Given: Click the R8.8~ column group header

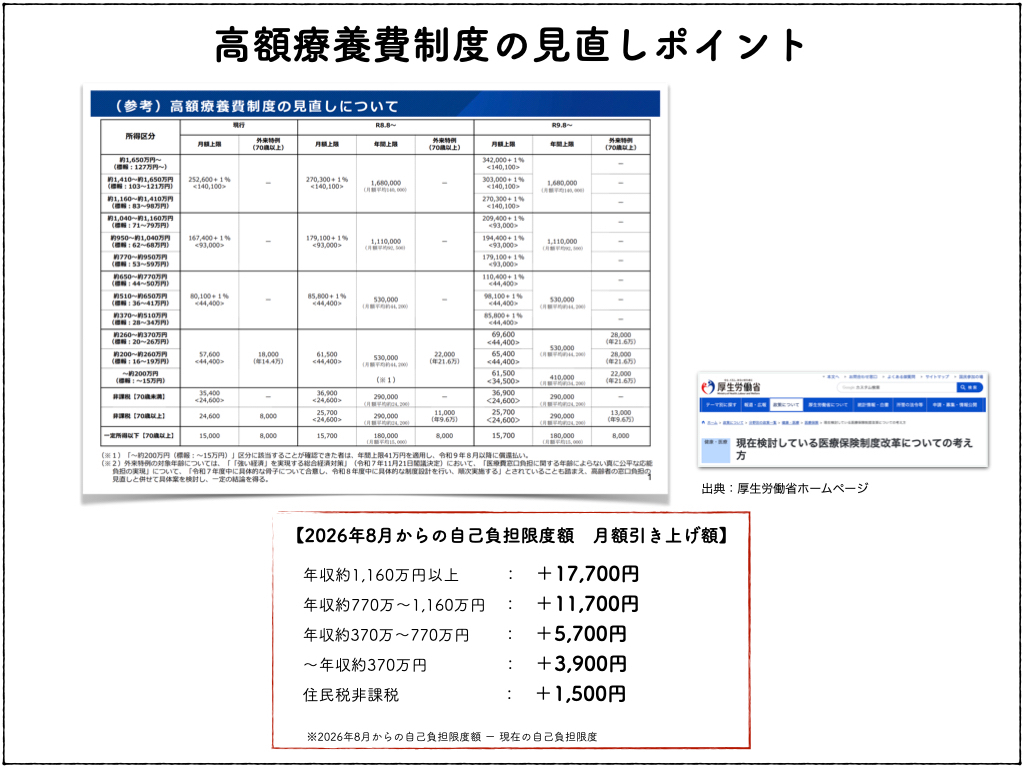Looking at the screenshot, I should tap(385, 125).
